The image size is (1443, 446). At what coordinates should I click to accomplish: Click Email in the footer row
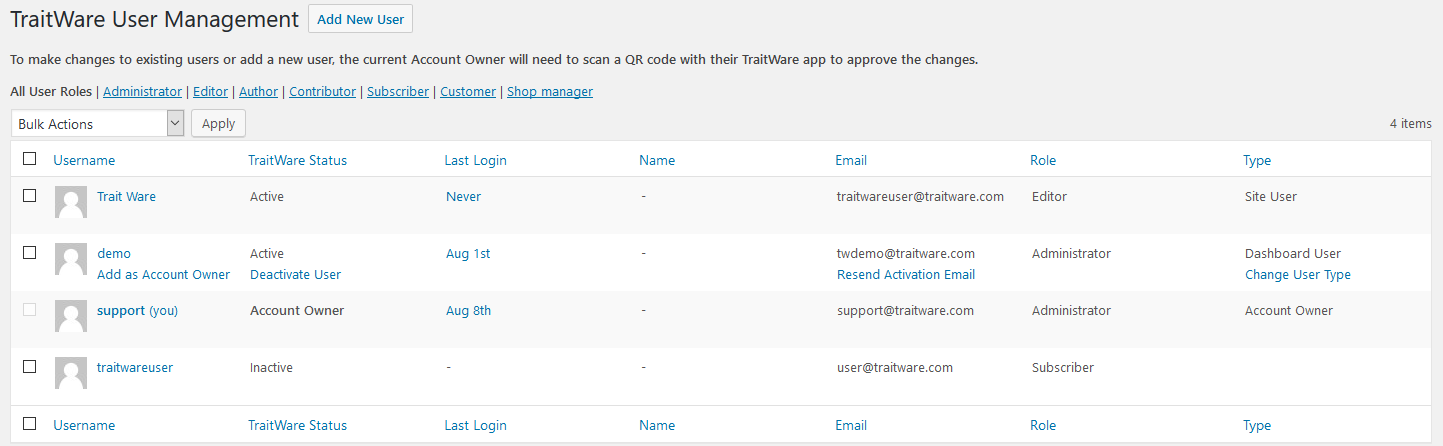[851, 425]
